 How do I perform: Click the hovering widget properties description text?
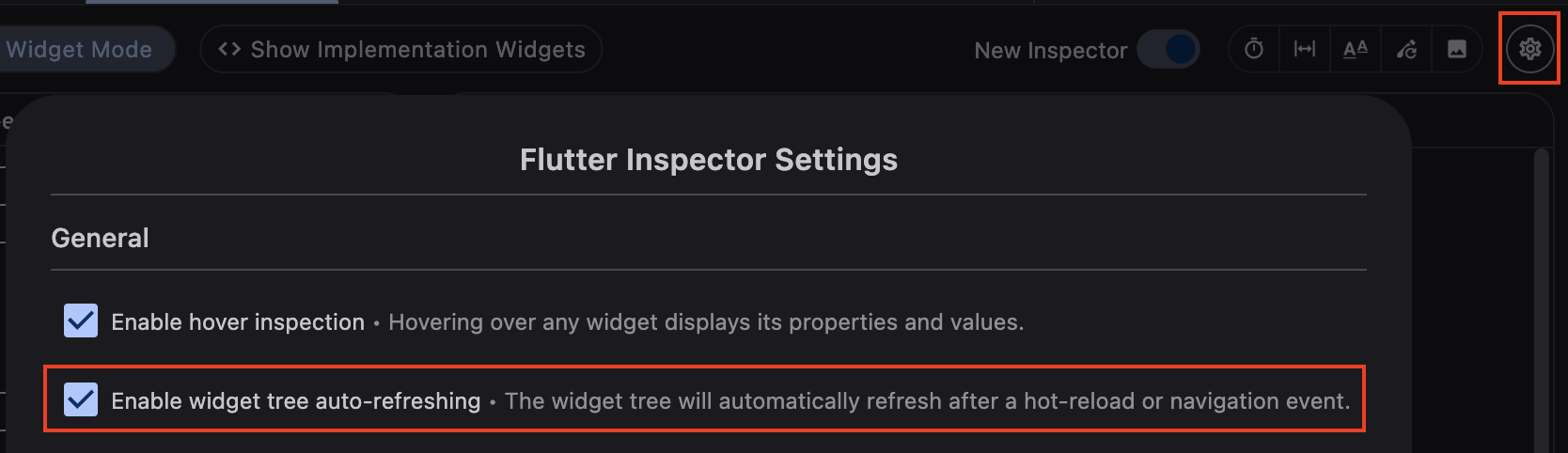[706, 322]
